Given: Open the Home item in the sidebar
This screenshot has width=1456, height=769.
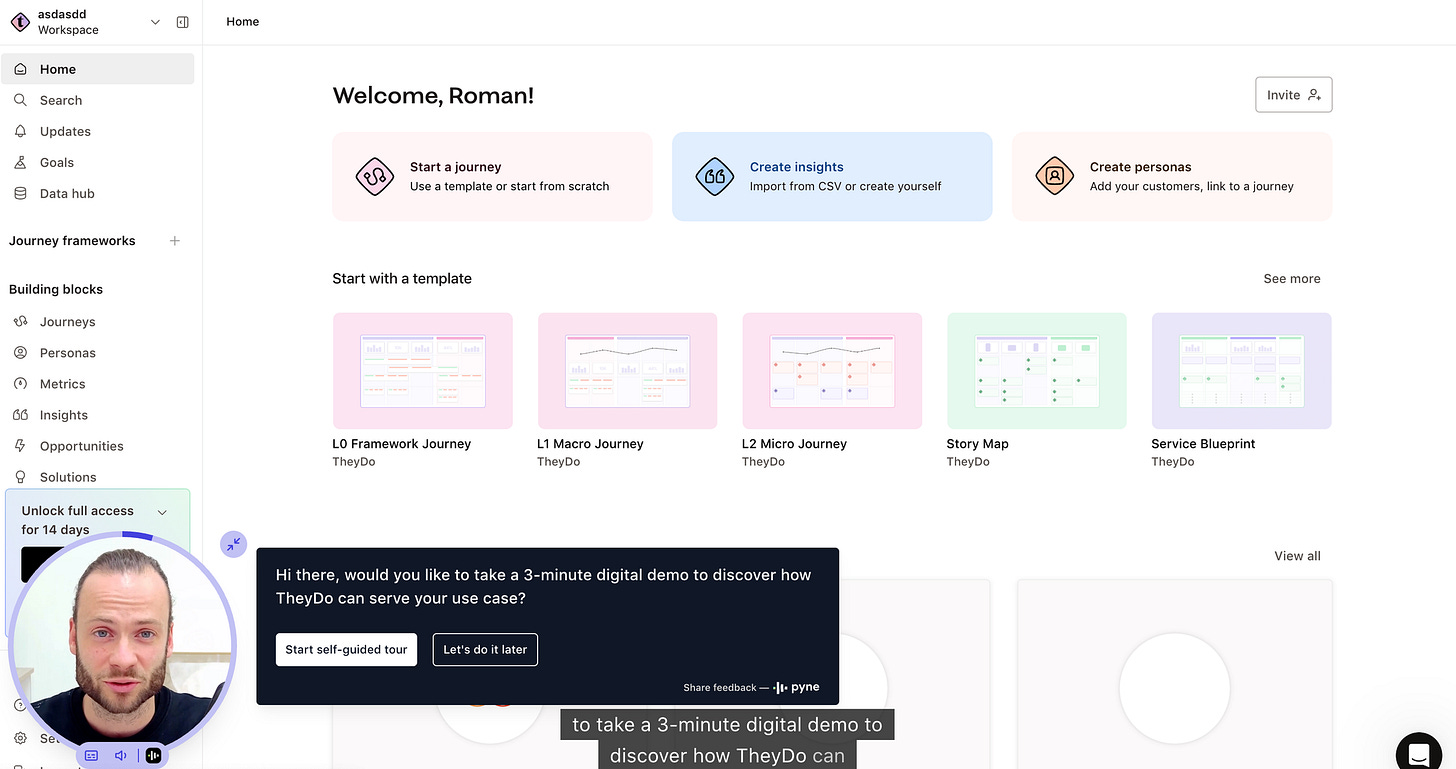Looking at the screenshot, I should point(97,69).
